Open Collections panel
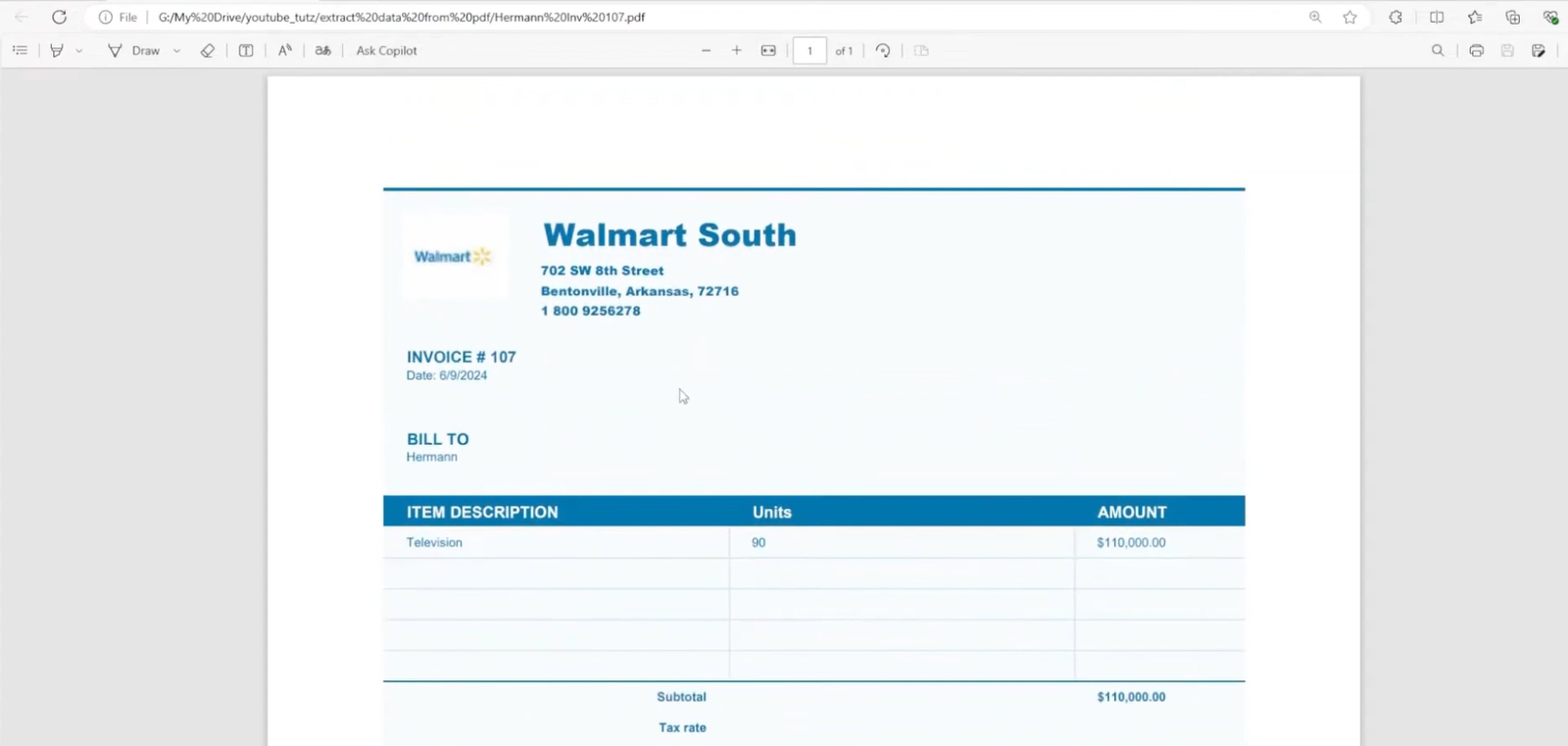1568x746 pixels. (x=1512, y=17)
